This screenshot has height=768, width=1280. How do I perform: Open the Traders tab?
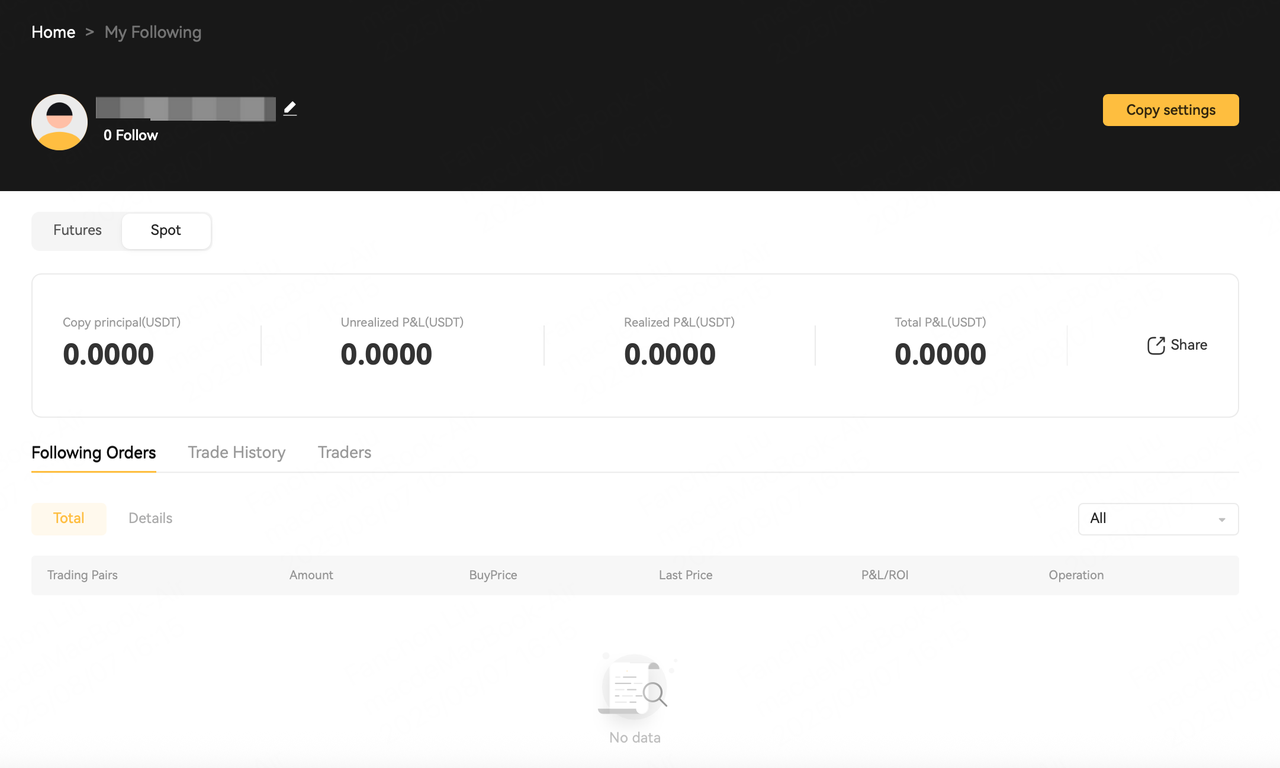(x=345, y=452)
